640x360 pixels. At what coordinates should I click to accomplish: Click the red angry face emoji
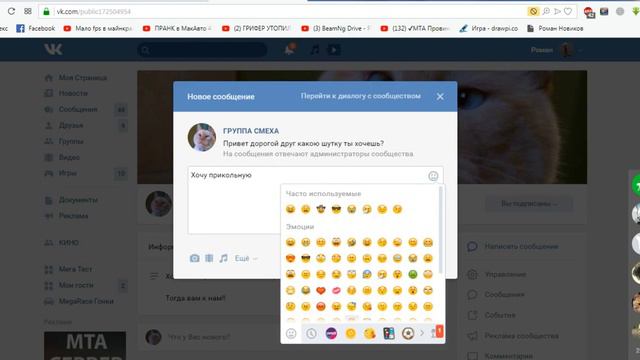pos(321,307)
